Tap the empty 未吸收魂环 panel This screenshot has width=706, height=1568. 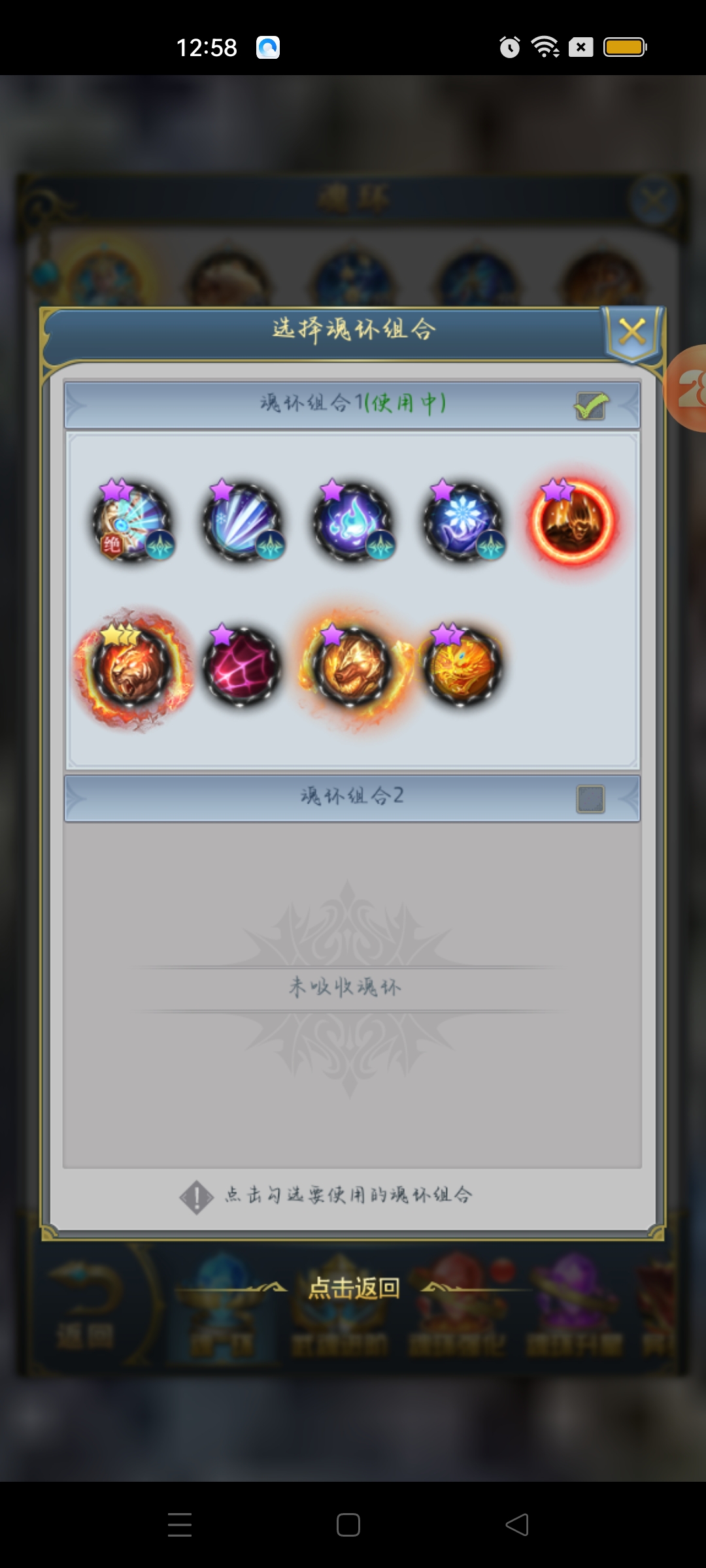click(352, 994)
